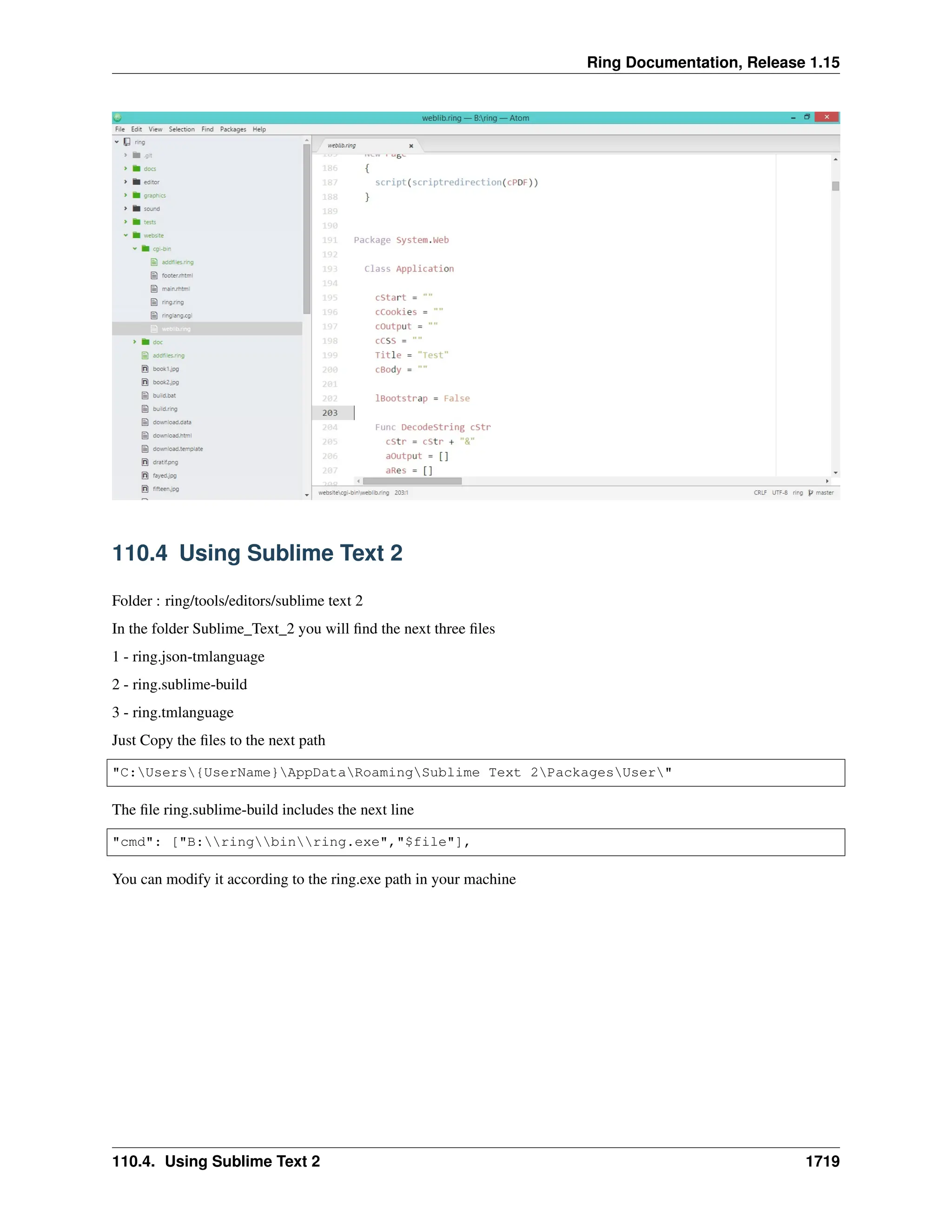This screenshot has width=952, height=1232.
Task: Open the Selection menu
Action: tap(182, 129)
